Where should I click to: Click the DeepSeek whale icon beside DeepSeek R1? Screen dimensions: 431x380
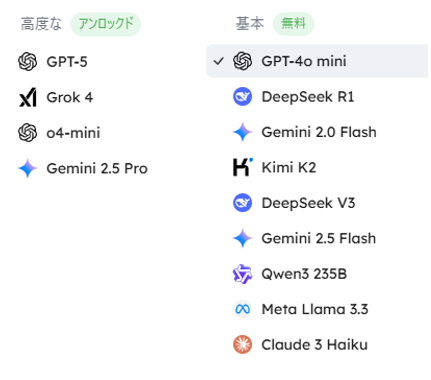coord(242,97)
